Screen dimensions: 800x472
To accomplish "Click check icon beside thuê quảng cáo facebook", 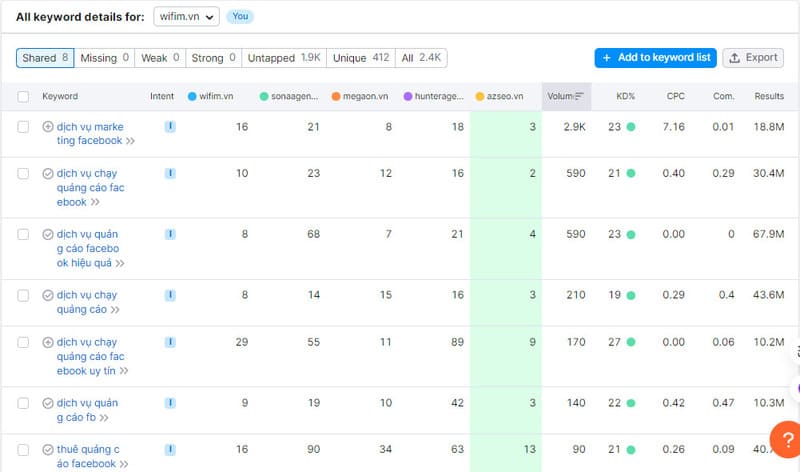I will pyautogui.click(x=48, y=449).
